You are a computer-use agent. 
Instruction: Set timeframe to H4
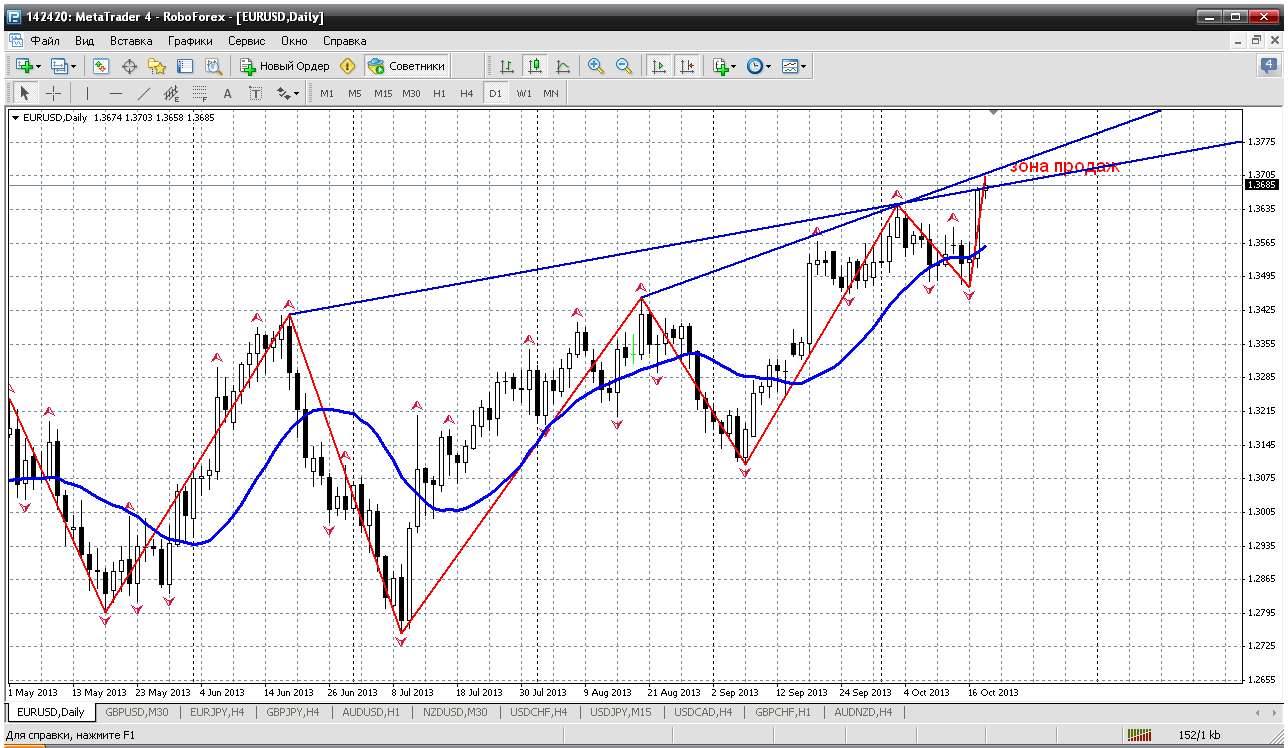[467, 93]
